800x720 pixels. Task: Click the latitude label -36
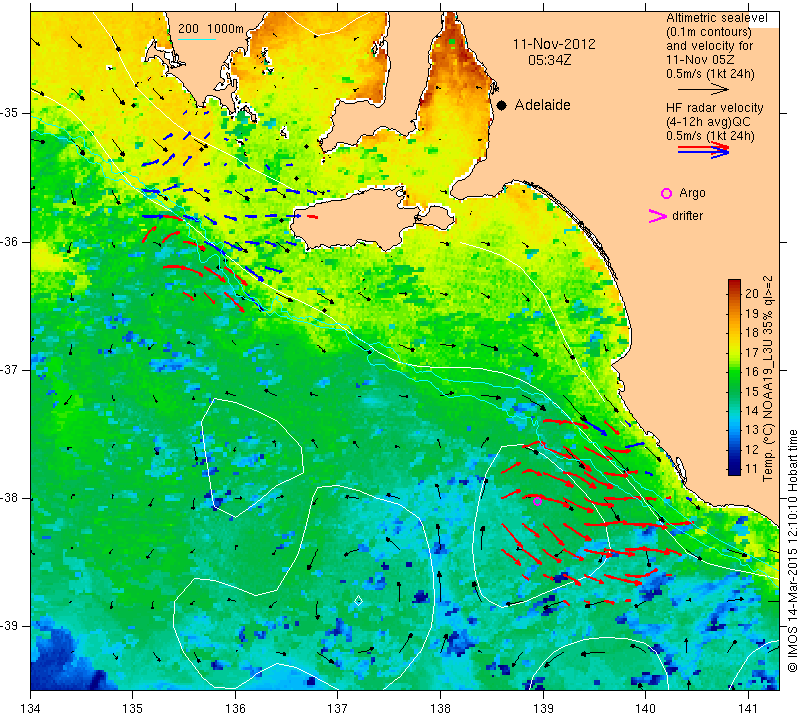9,241
